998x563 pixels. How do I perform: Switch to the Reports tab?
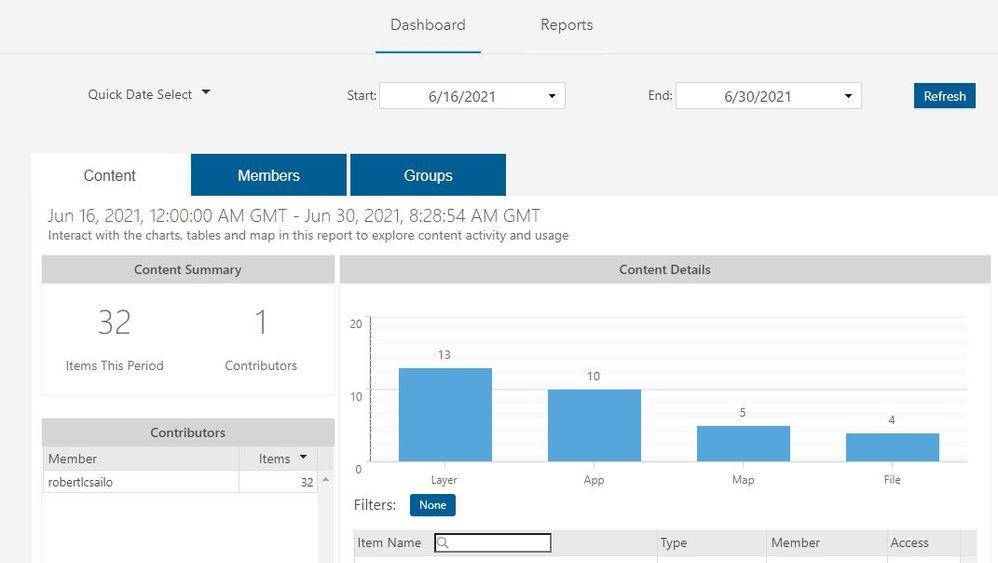566,25
